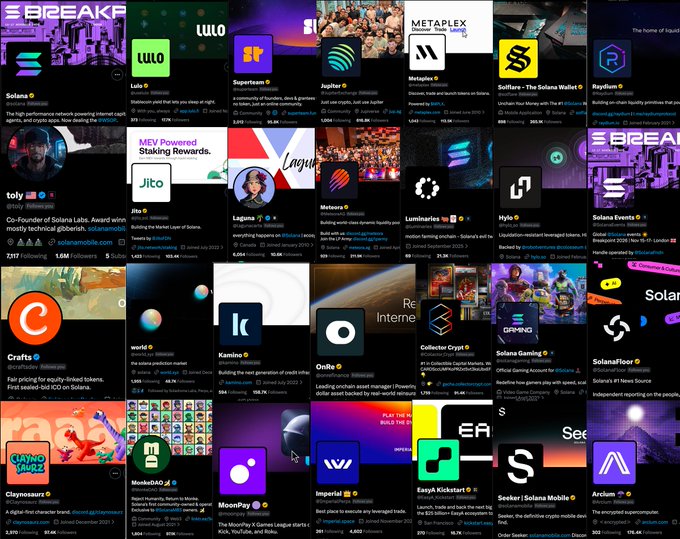This screenshot has width=680, height=539.
Task: Open the orange Crafts avatar
Action: (x=35, y=319)
